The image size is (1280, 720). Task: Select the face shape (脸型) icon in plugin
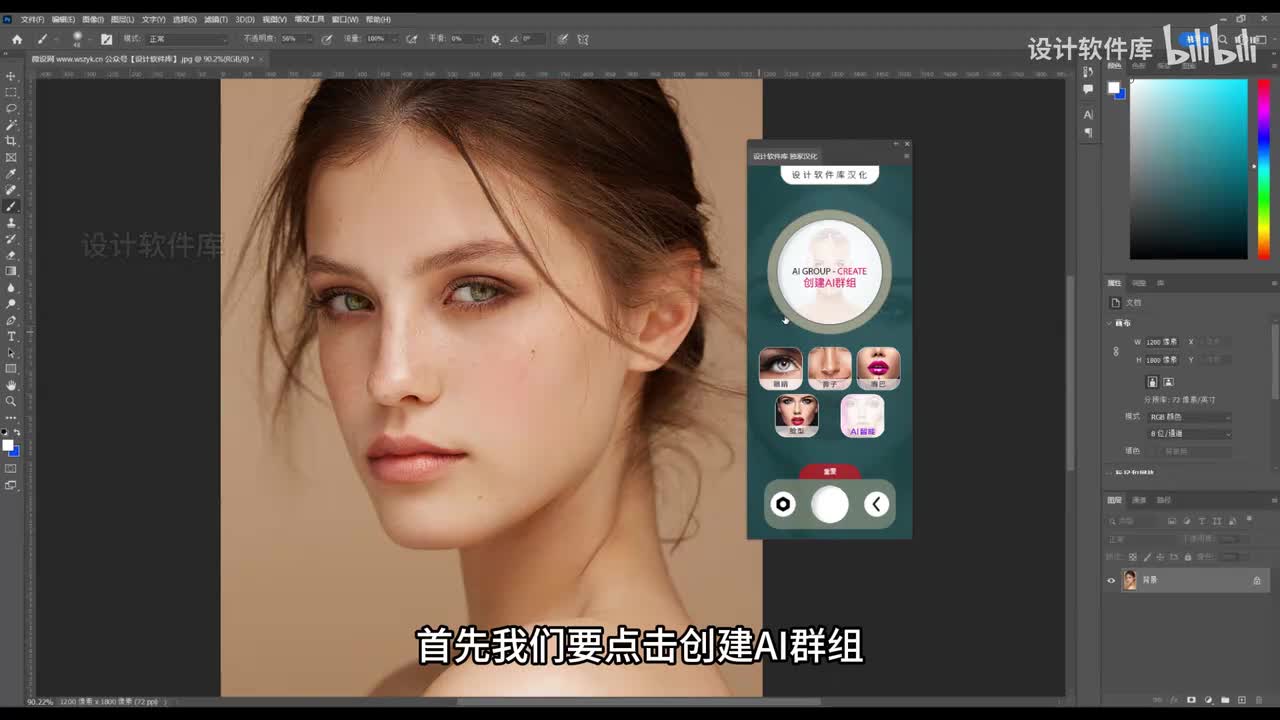click(x=796, y=415)
